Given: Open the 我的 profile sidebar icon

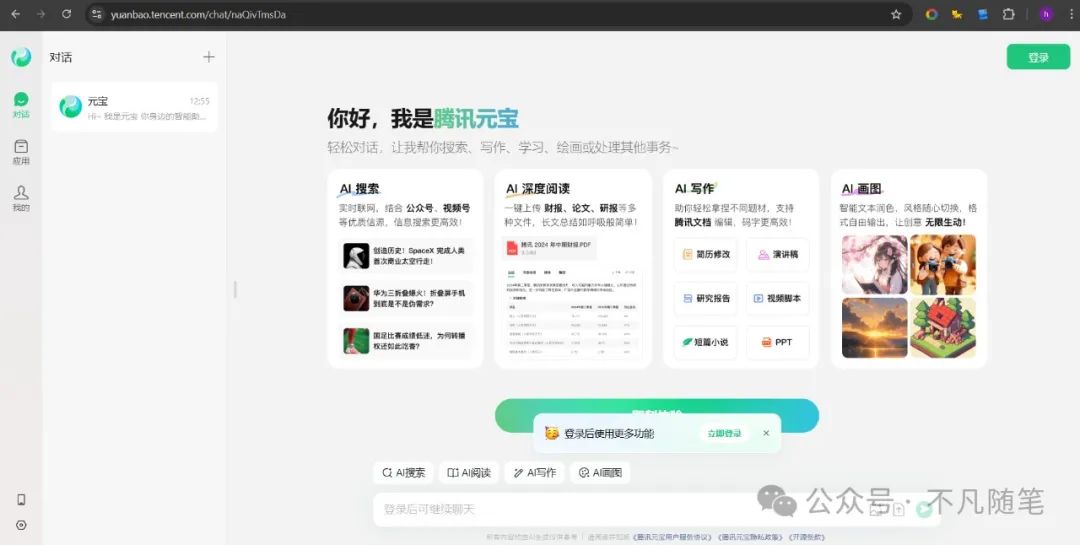Looking at the screenshot, I should click(x=21, y=197).
